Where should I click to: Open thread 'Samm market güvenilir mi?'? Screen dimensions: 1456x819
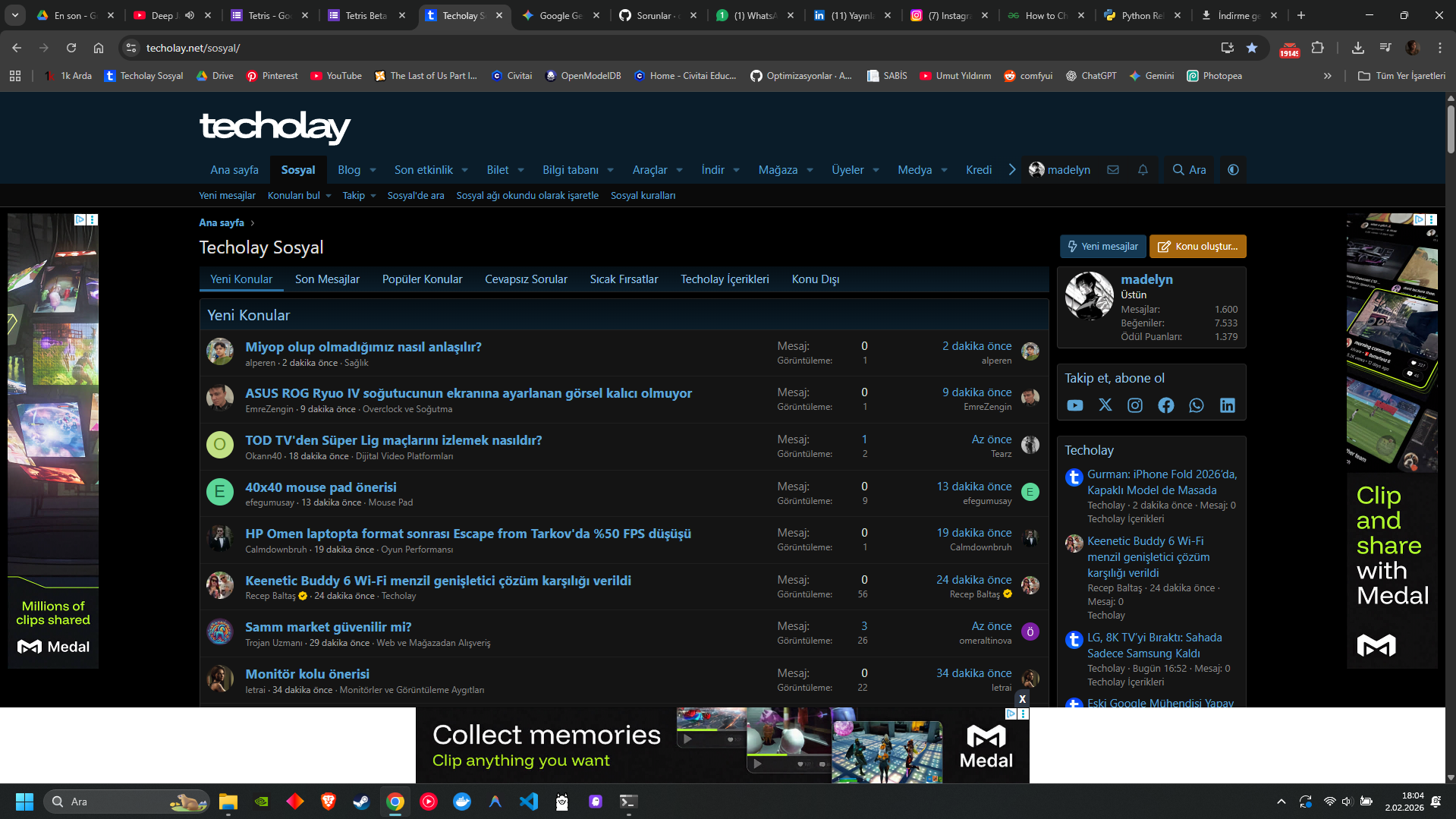(329, 627)
